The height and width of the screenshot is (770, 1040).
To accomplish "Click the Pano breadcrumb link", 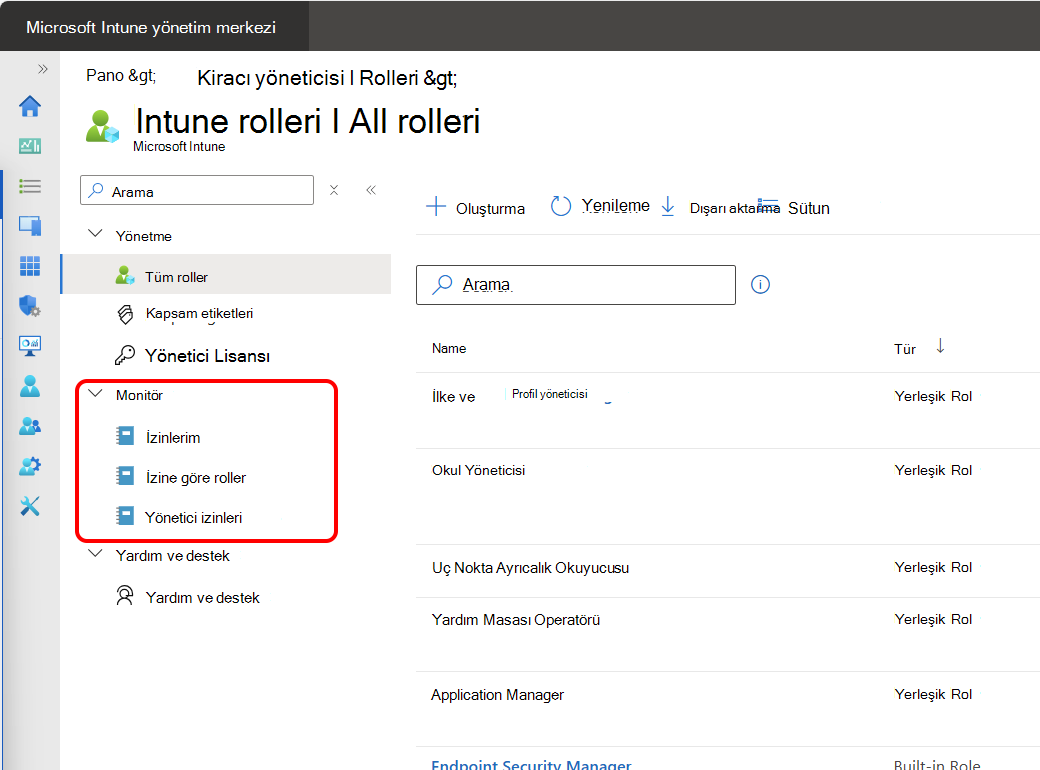I will click(121, 76).
